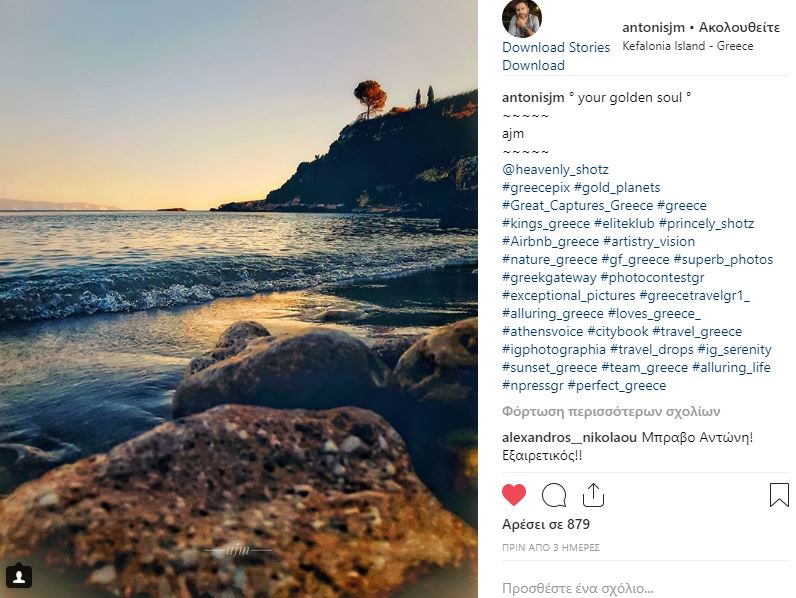Open the comment speech bubble icon
Viewport: 796px width, 598px height.
pos(554,495)
